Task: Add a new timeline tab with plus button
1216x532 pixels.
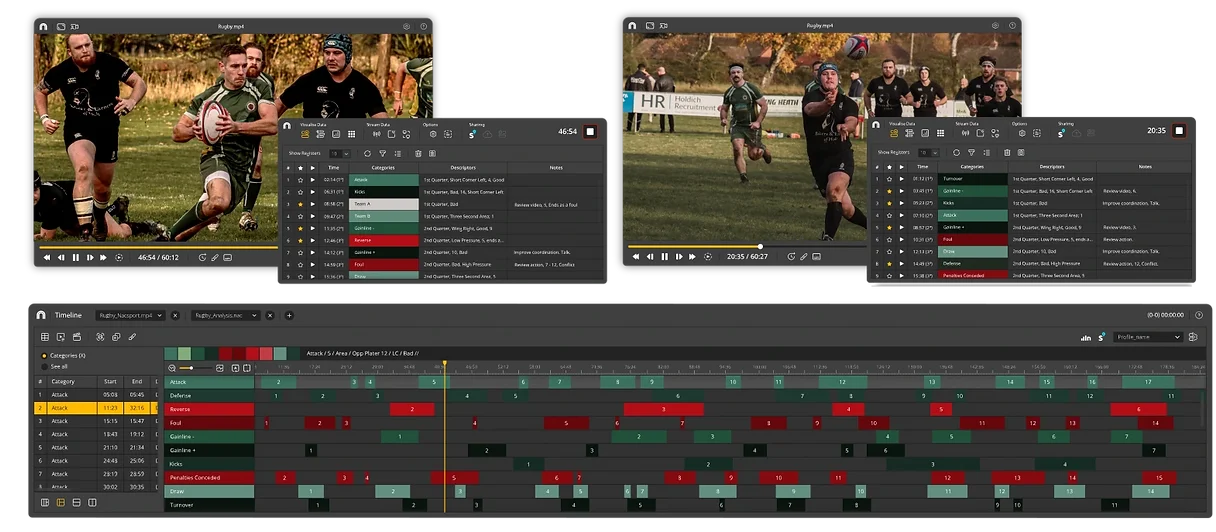Action: click(x=289, y=315)
